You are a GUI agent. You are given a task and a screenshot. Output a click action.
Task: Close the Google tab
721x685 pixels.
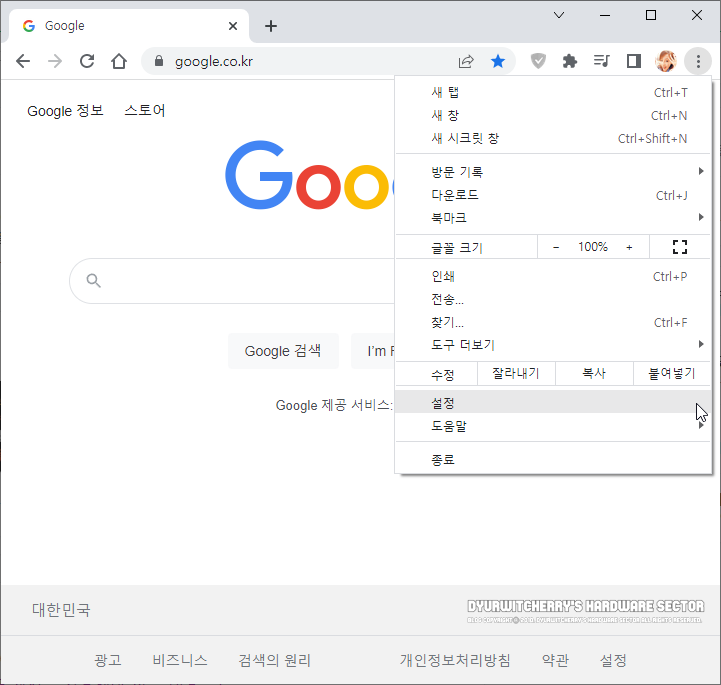233,26
